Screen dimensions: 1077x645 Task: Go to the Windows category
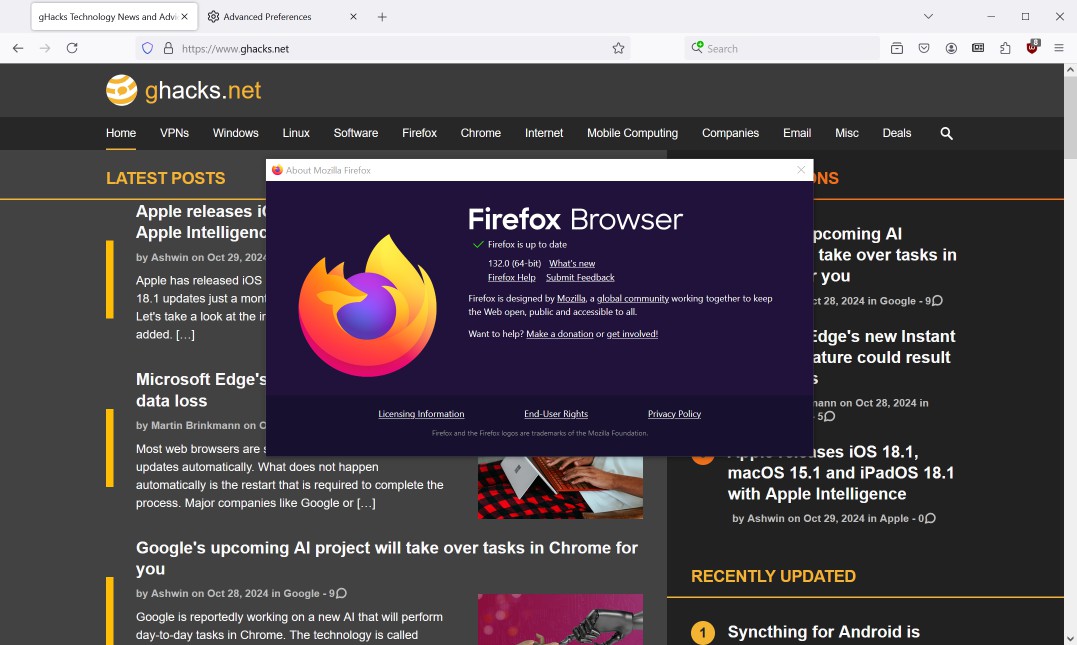click(x=236, y=133)
